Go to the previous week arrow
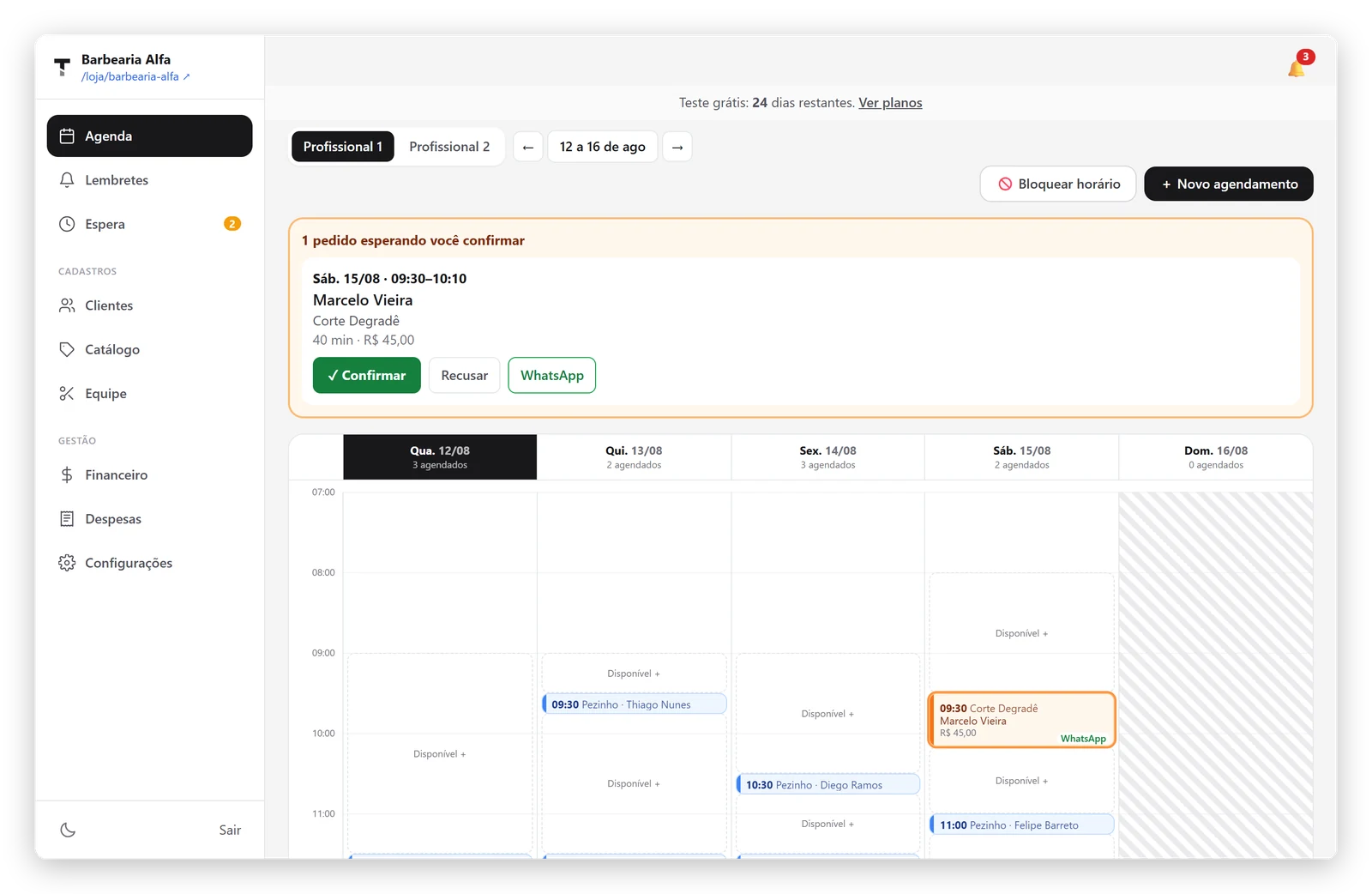Screen dimensions: 1372x894 (528, 147)
